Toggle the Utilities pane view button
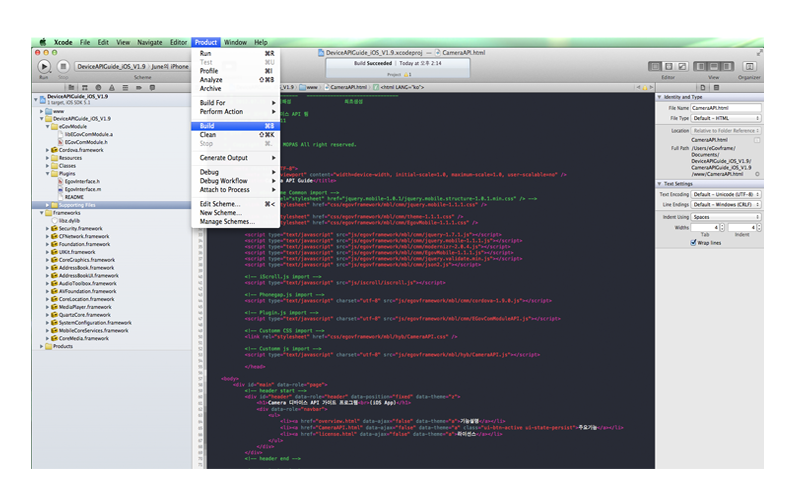Viewport: 800px width, 500px height. (x=725, y=66)
